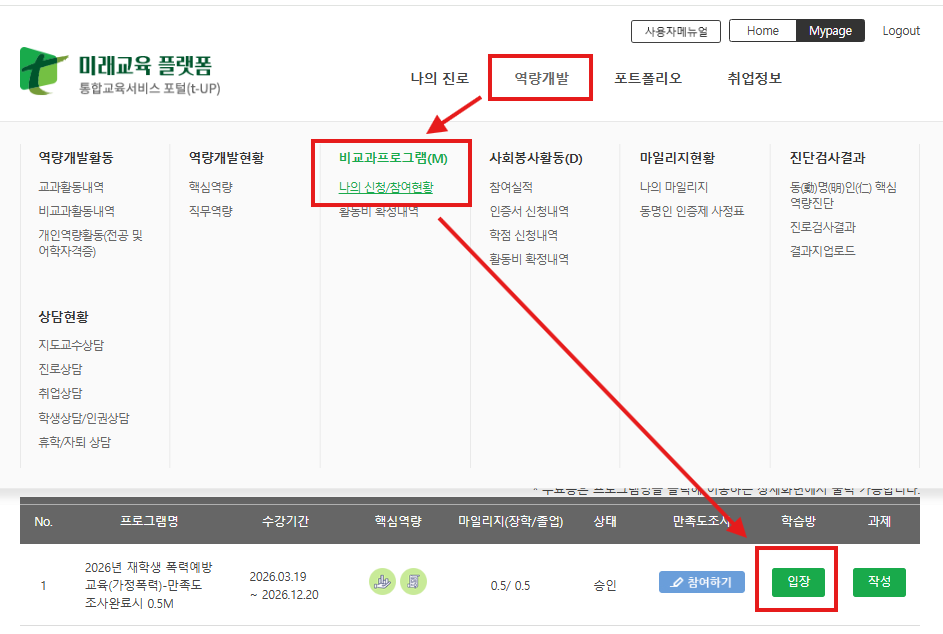Click the Logout link
Screen dimensions: 943x634
(900, 31)
